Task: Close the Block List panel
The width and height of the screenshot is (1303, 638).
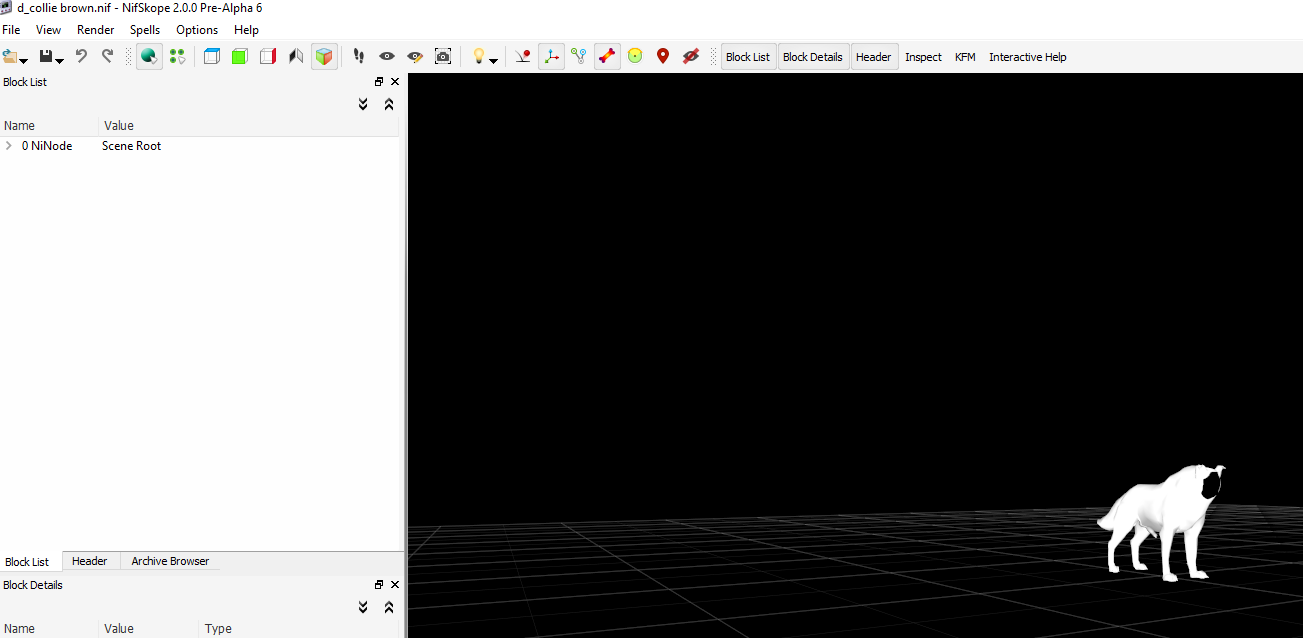Action: (x=394, y=82)
